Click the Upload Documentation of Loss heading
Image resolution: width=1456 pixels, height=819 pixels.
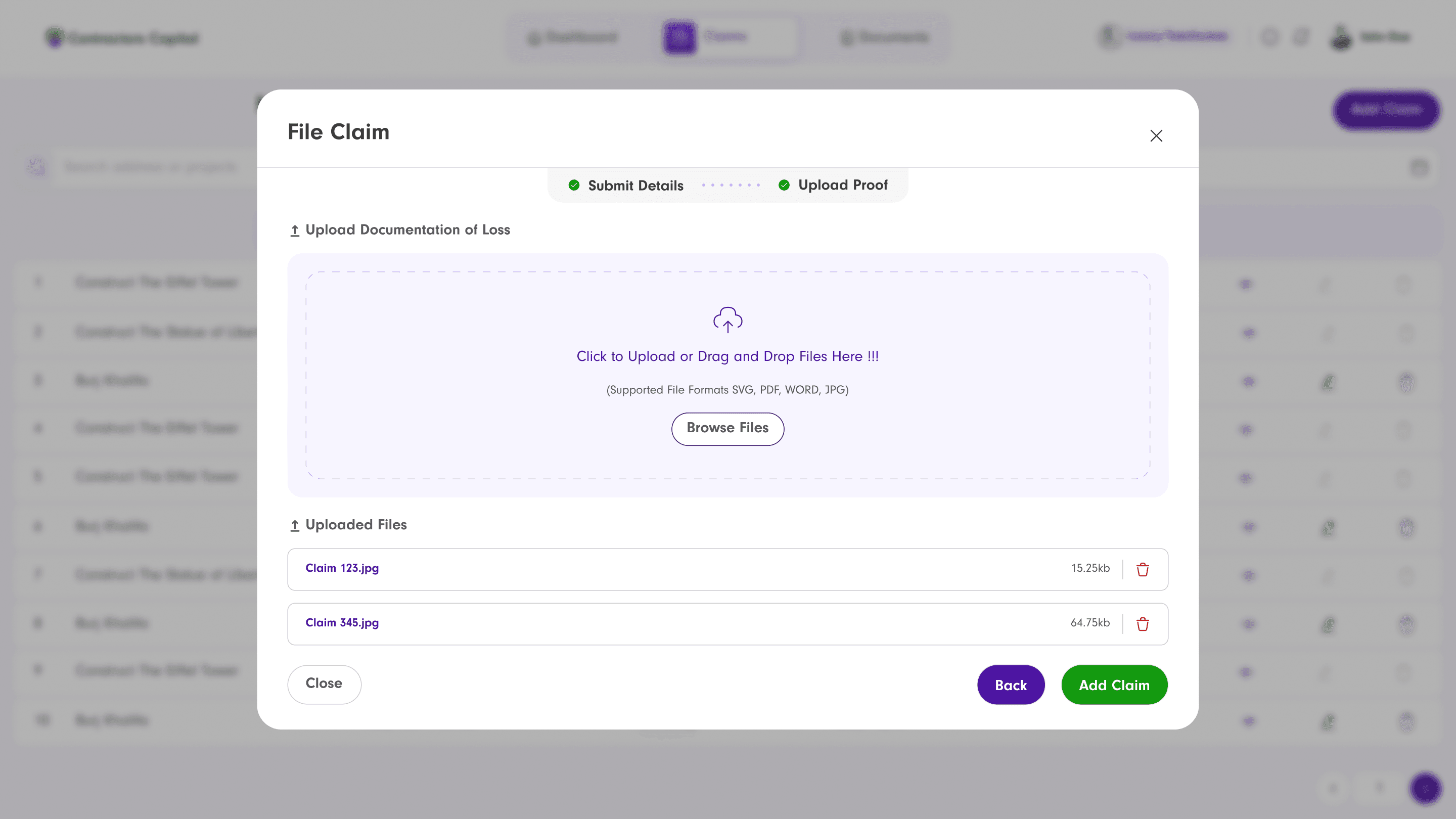[x=407, y=230]
